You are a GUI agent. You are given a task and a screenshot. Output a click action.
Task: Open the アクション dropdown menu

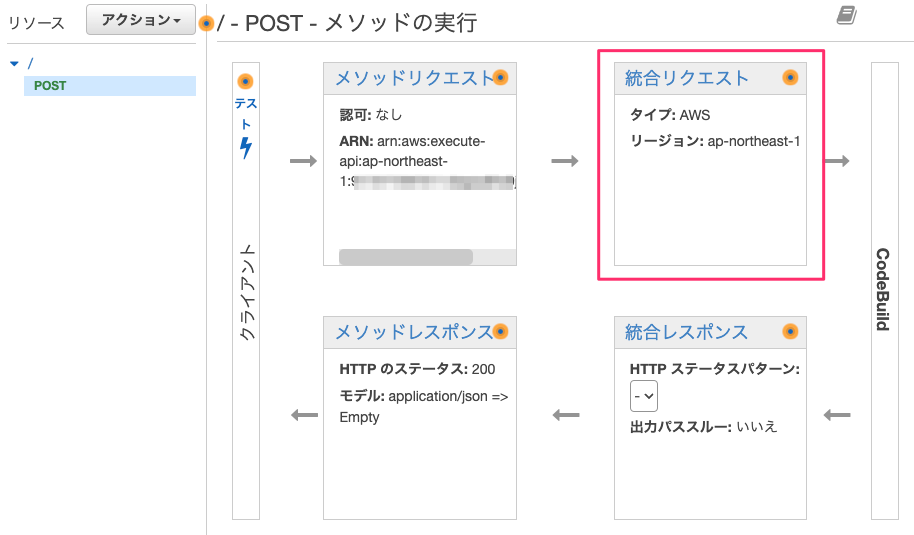141,20
